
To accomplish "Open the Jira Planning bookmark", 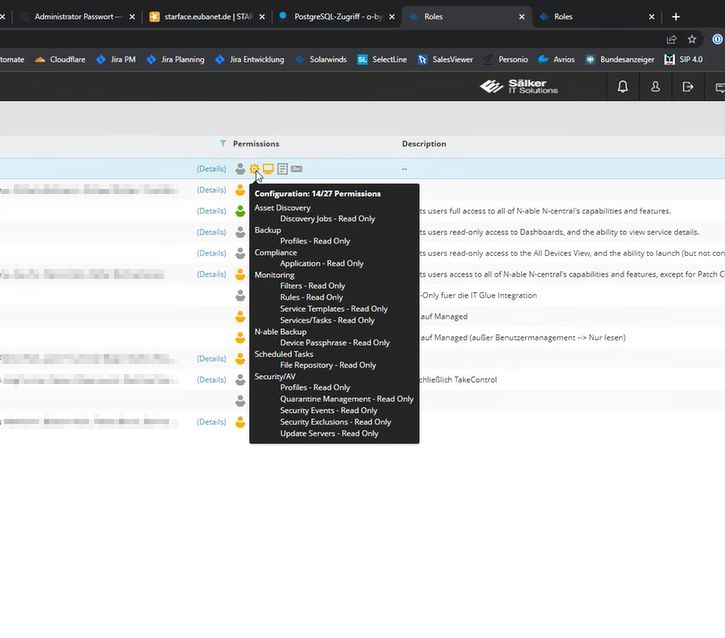I will pyautogui.click(x=175, y=60).
